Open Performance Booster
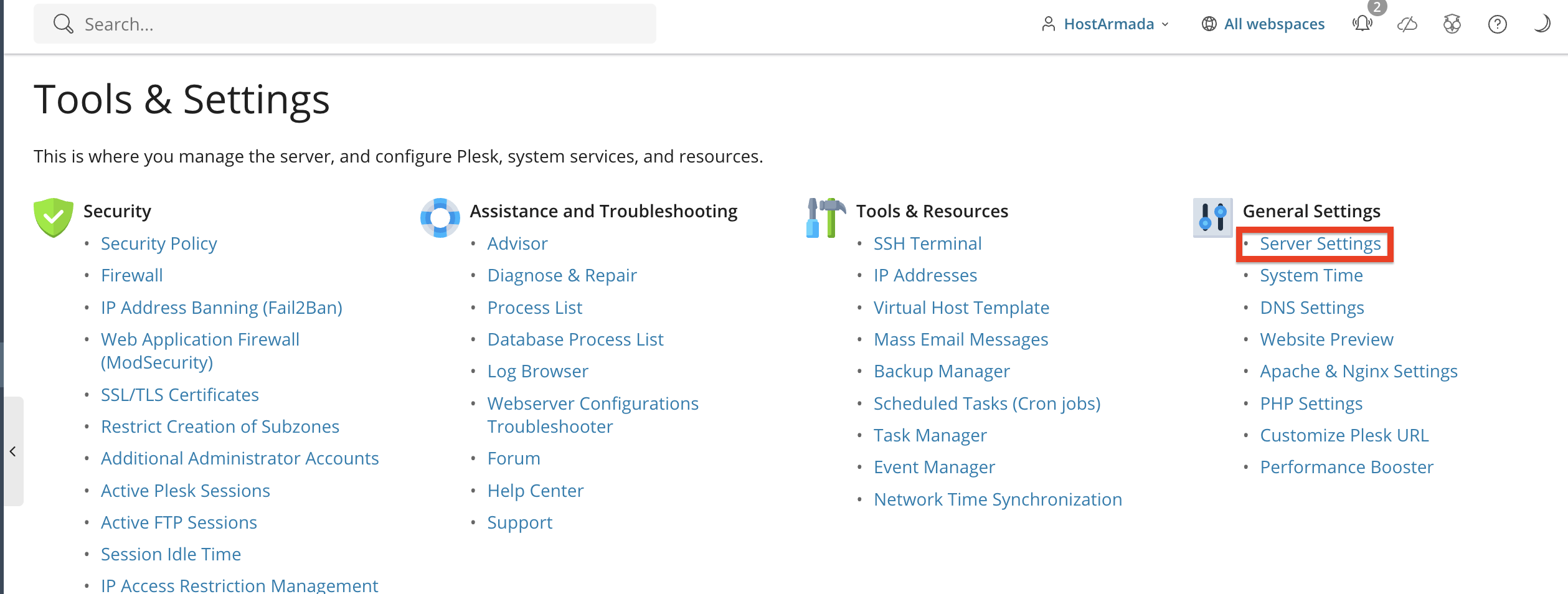 (x=1347, y=467)
